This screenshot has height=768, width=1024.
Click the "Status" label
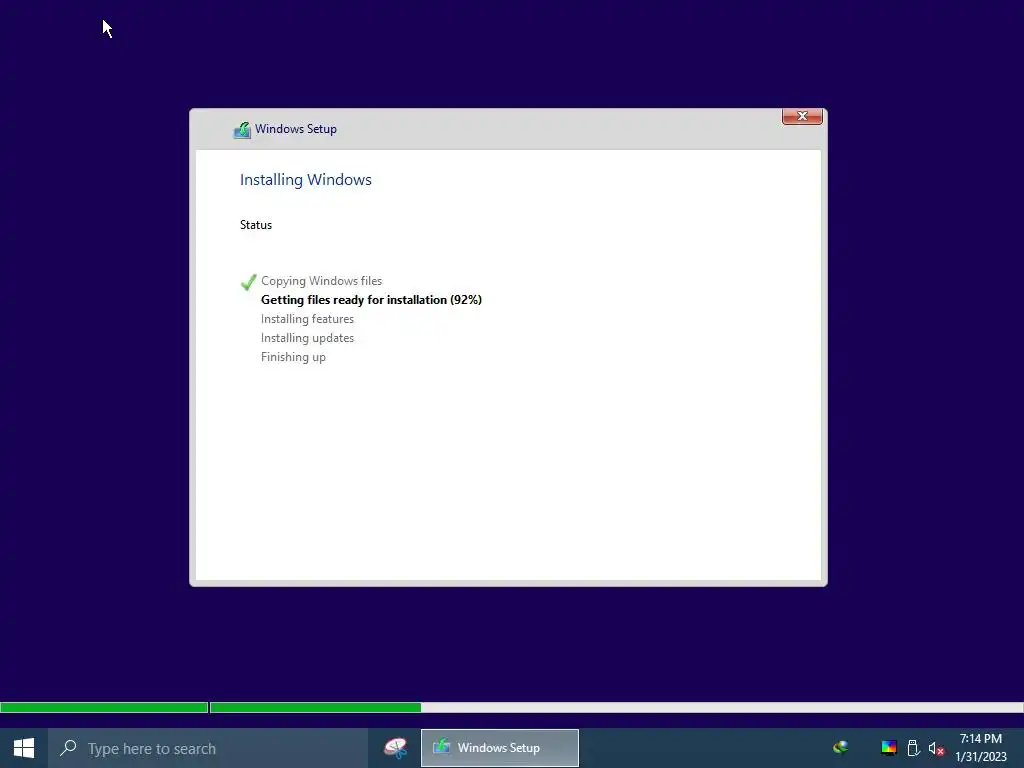click(255, 225)
